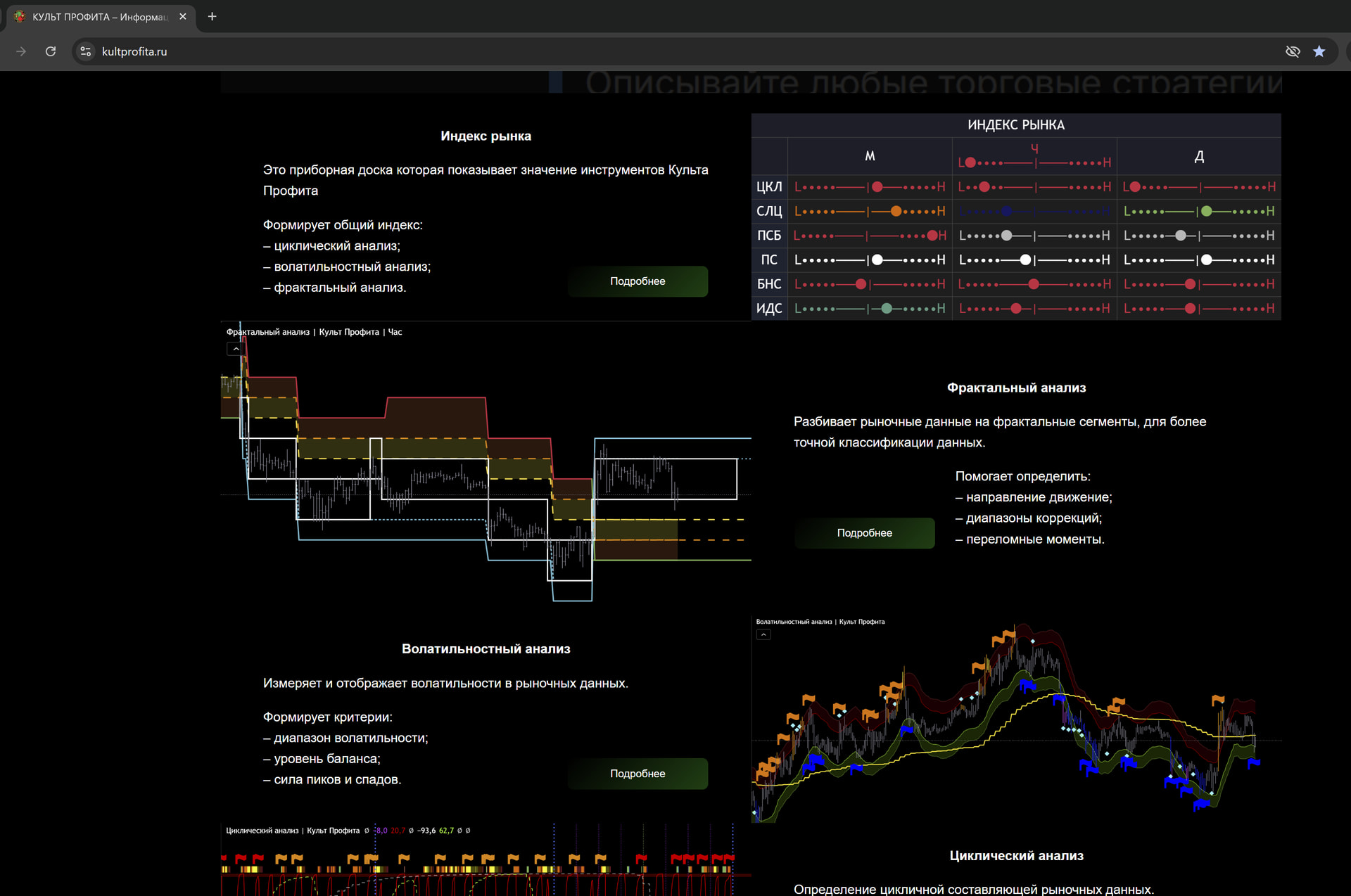Click the browser reload icon
1351x896 pixels.
click(51, 51)
